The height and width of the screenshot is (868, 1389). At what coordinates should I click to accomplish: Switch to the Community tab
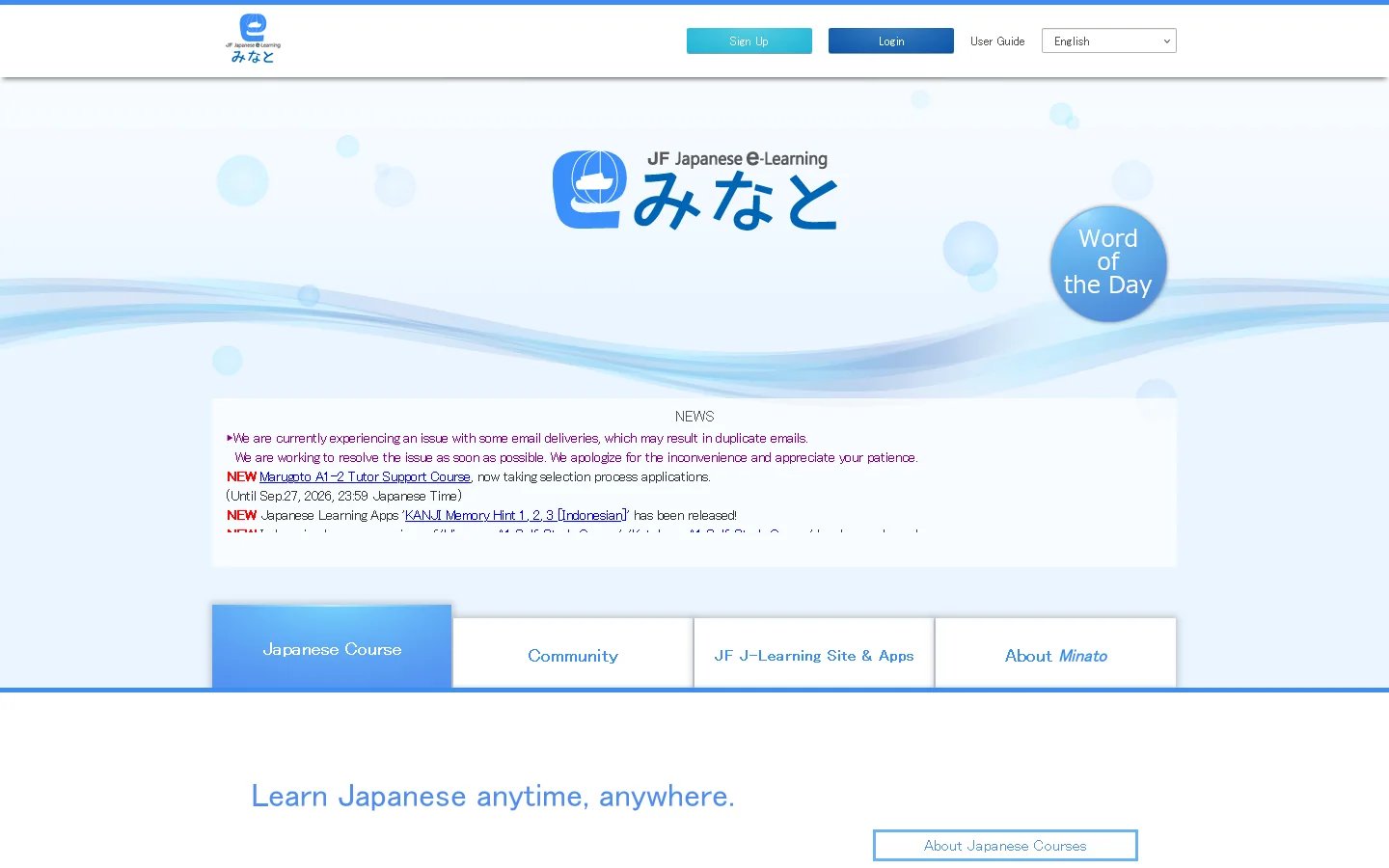coord(573,653)
